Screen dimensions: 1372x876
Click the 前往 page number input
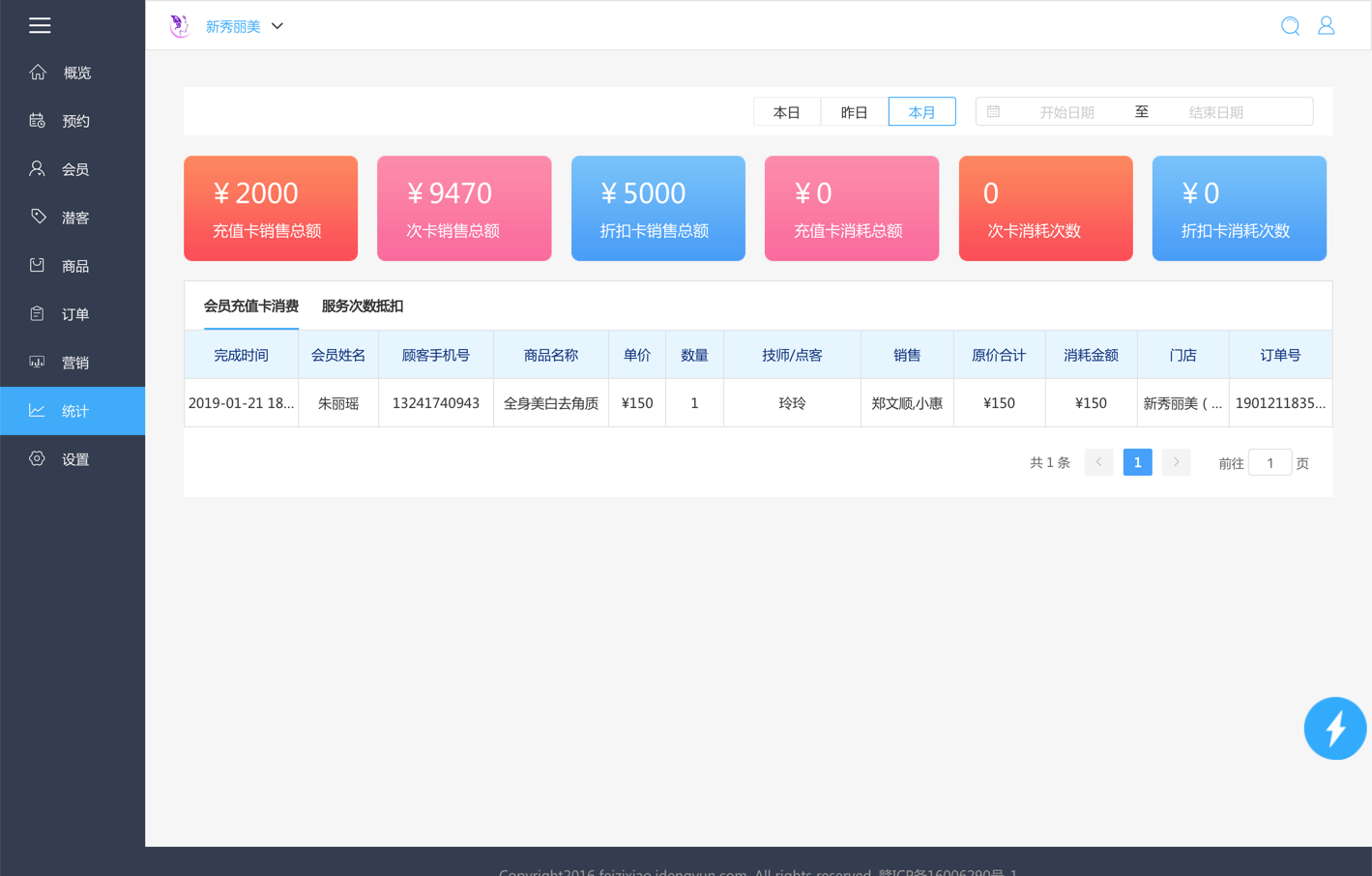(x=1270, y=463)
